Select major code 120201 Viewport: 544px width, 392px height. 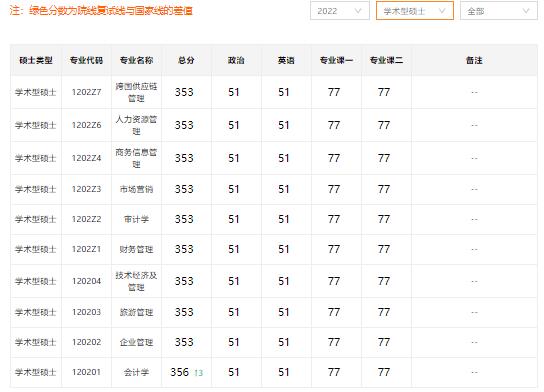point(86,372)
